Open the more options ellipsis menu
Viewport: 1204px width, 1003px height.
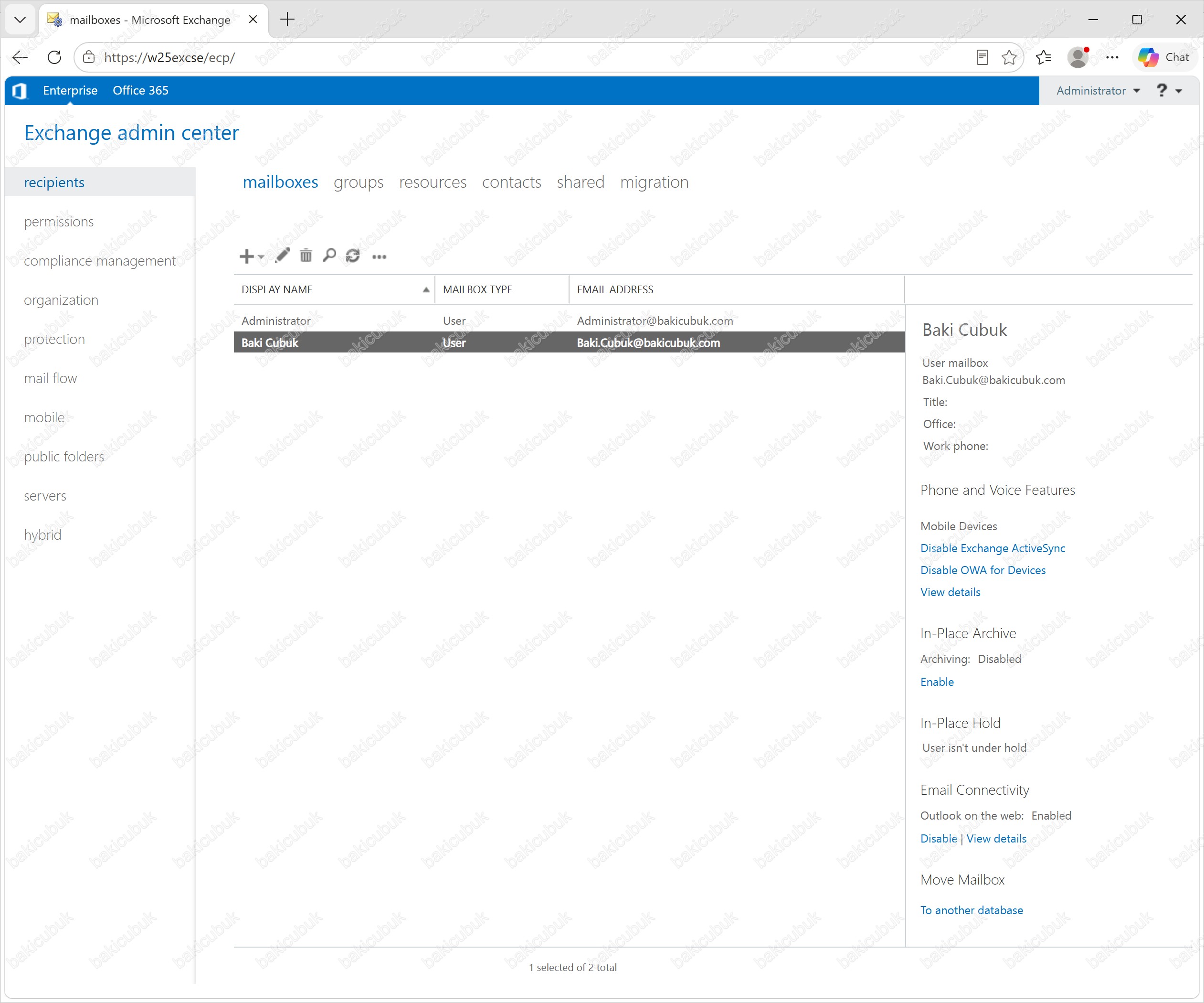[x=379, y=257]
